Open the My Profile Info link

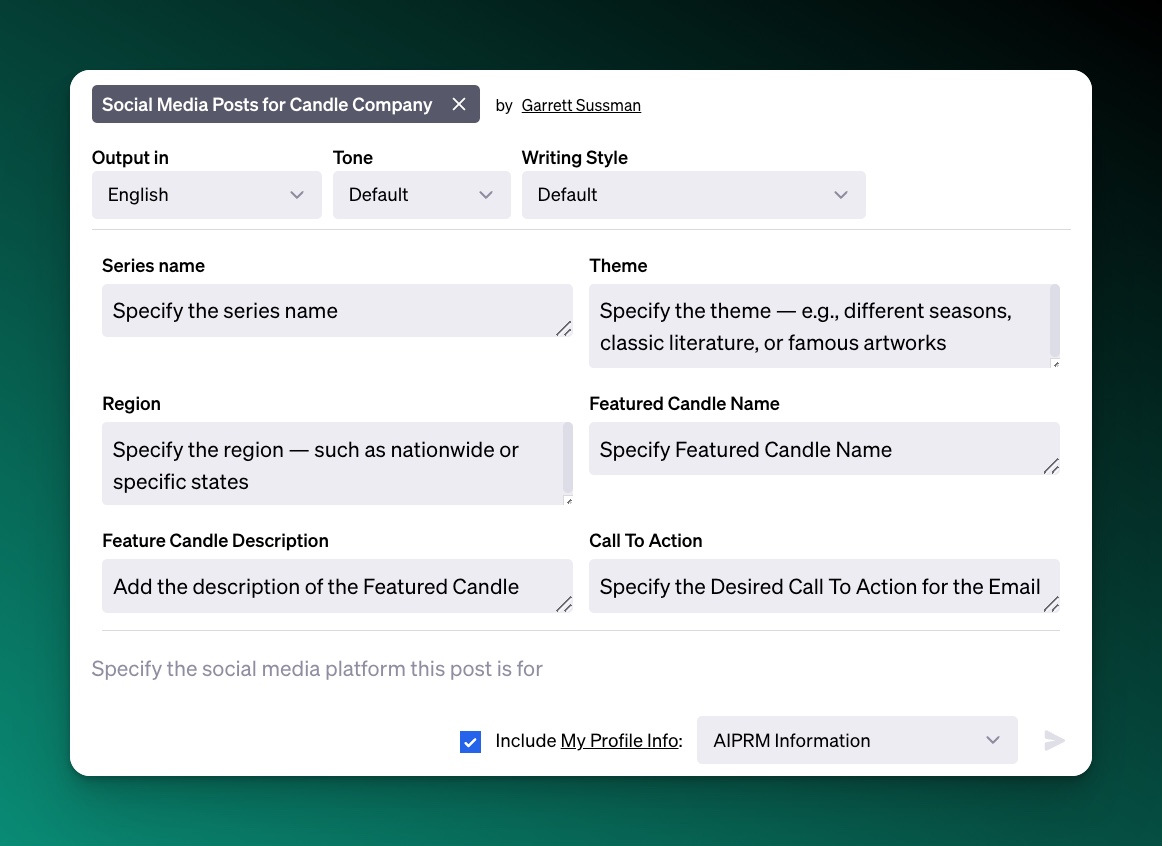pos(619,741)
